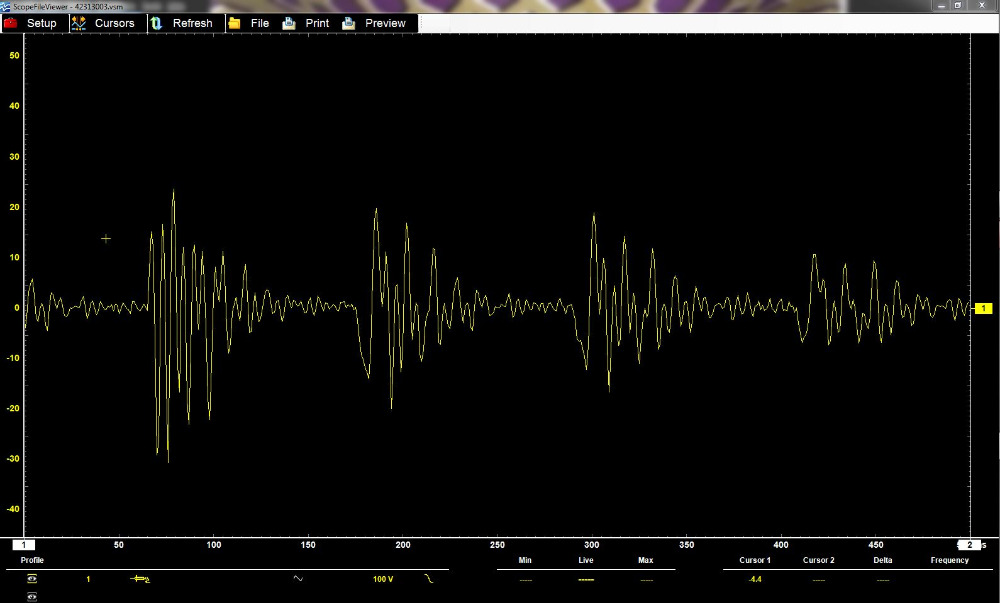Screen dimensions: 1000x603
Task: Click the Delta column header
Action: pyautogui.click(x=883, y=560)
